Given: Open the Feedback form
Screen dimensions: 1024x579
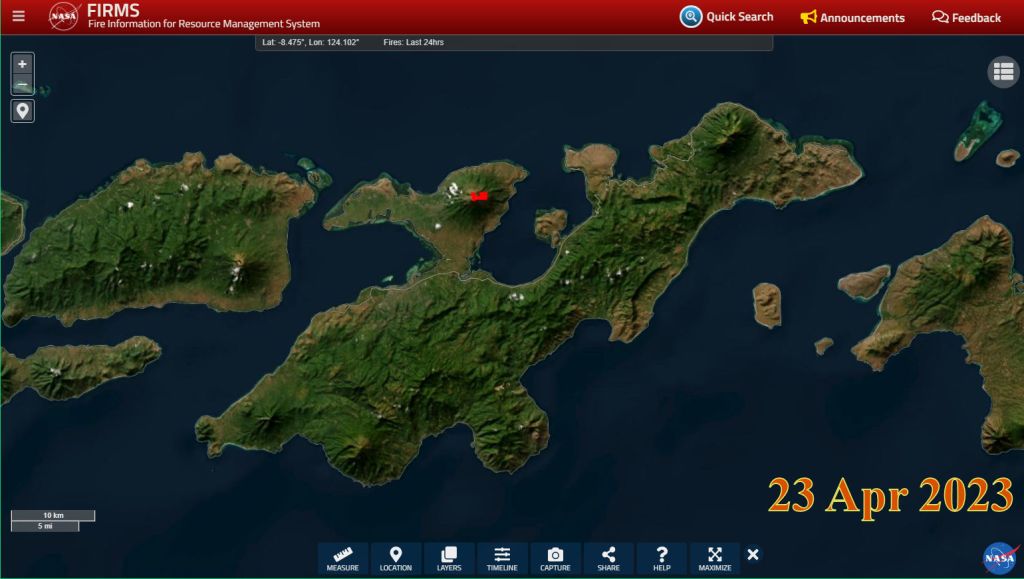Looking at the screenshot, I should (x=966, y=17).
